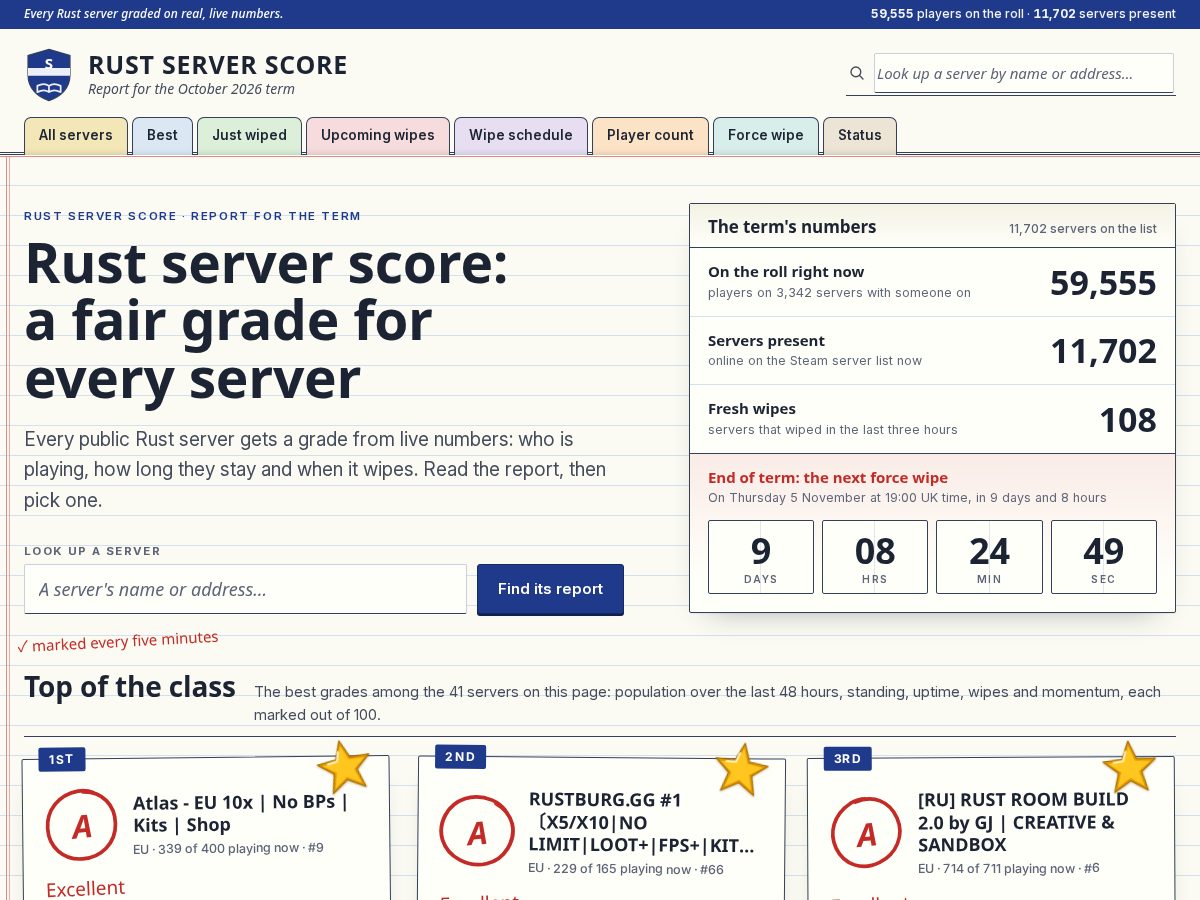The width and height of the screenshot is (1200, 900).
Task: Click the 59,555 players count
Action: [1103, 283]
